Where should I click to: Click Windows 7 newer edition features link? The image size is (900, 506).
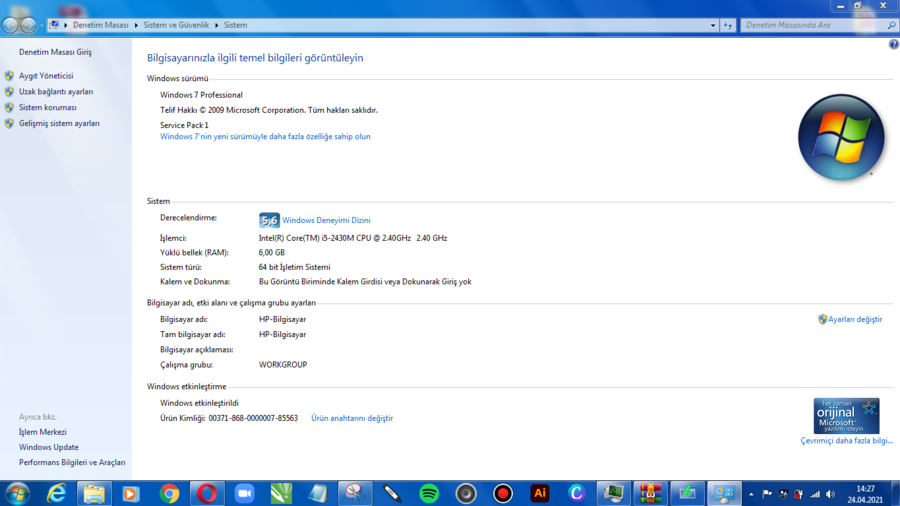click(x=265, y=137)
